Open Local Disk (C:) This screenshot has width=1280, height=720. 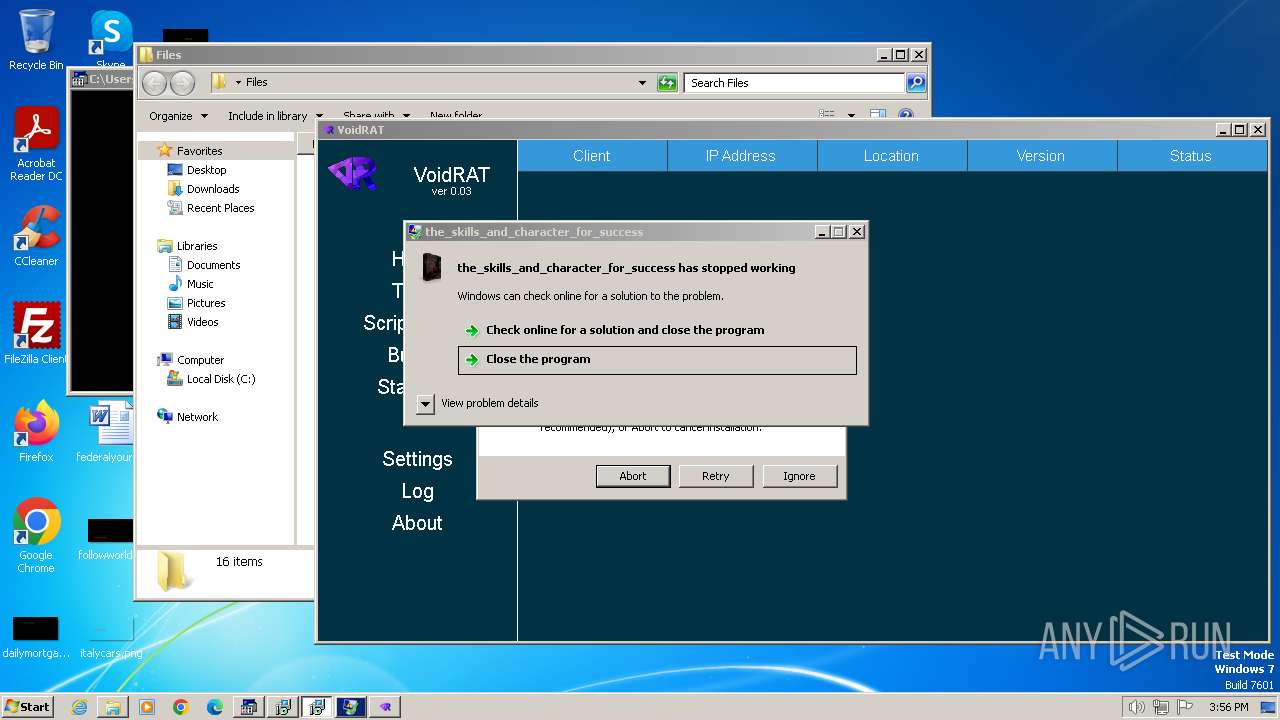pyautogui.click(x=220, y=379)
